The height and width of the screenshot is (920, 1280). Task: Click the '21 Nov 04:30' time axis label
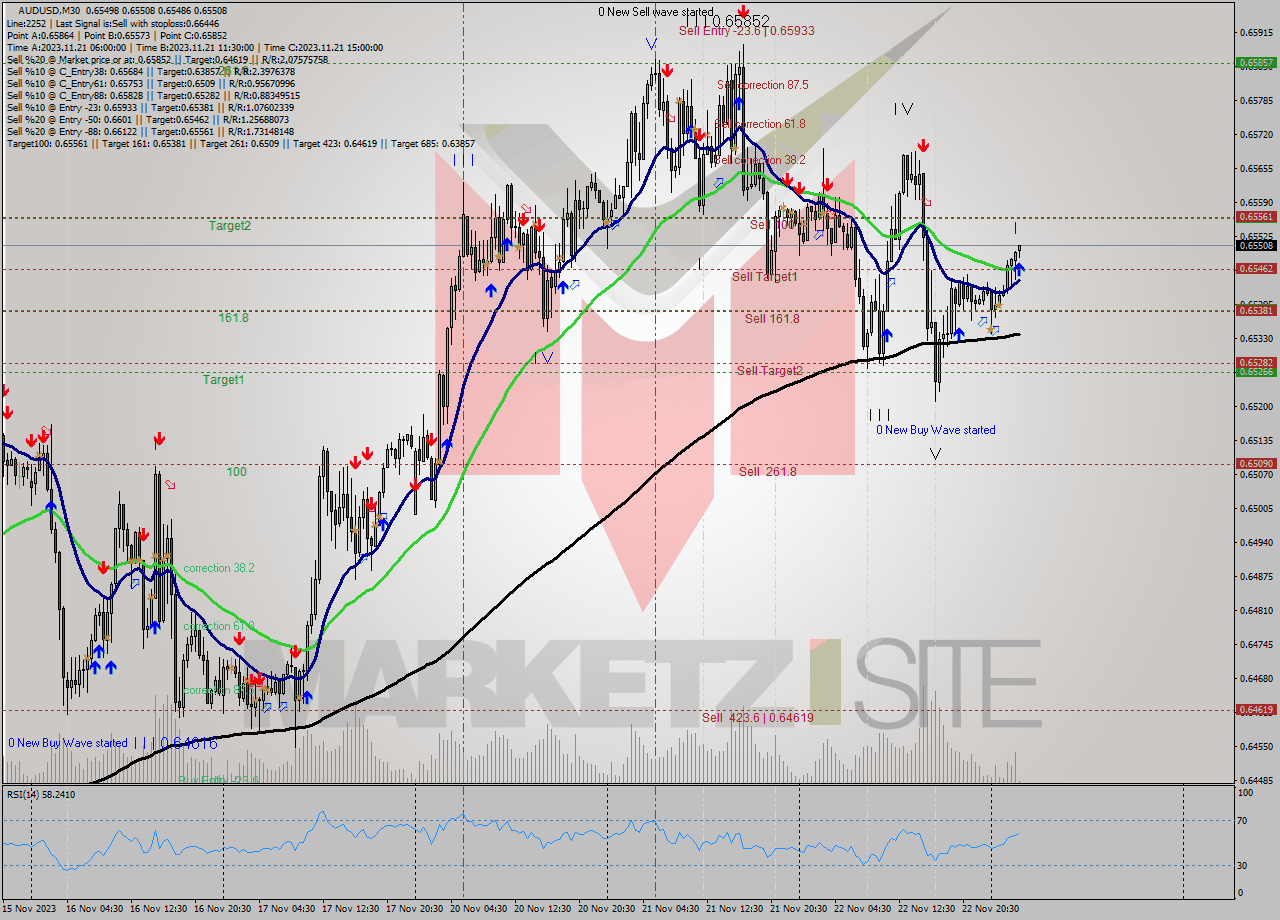click(x=671, y=909)
